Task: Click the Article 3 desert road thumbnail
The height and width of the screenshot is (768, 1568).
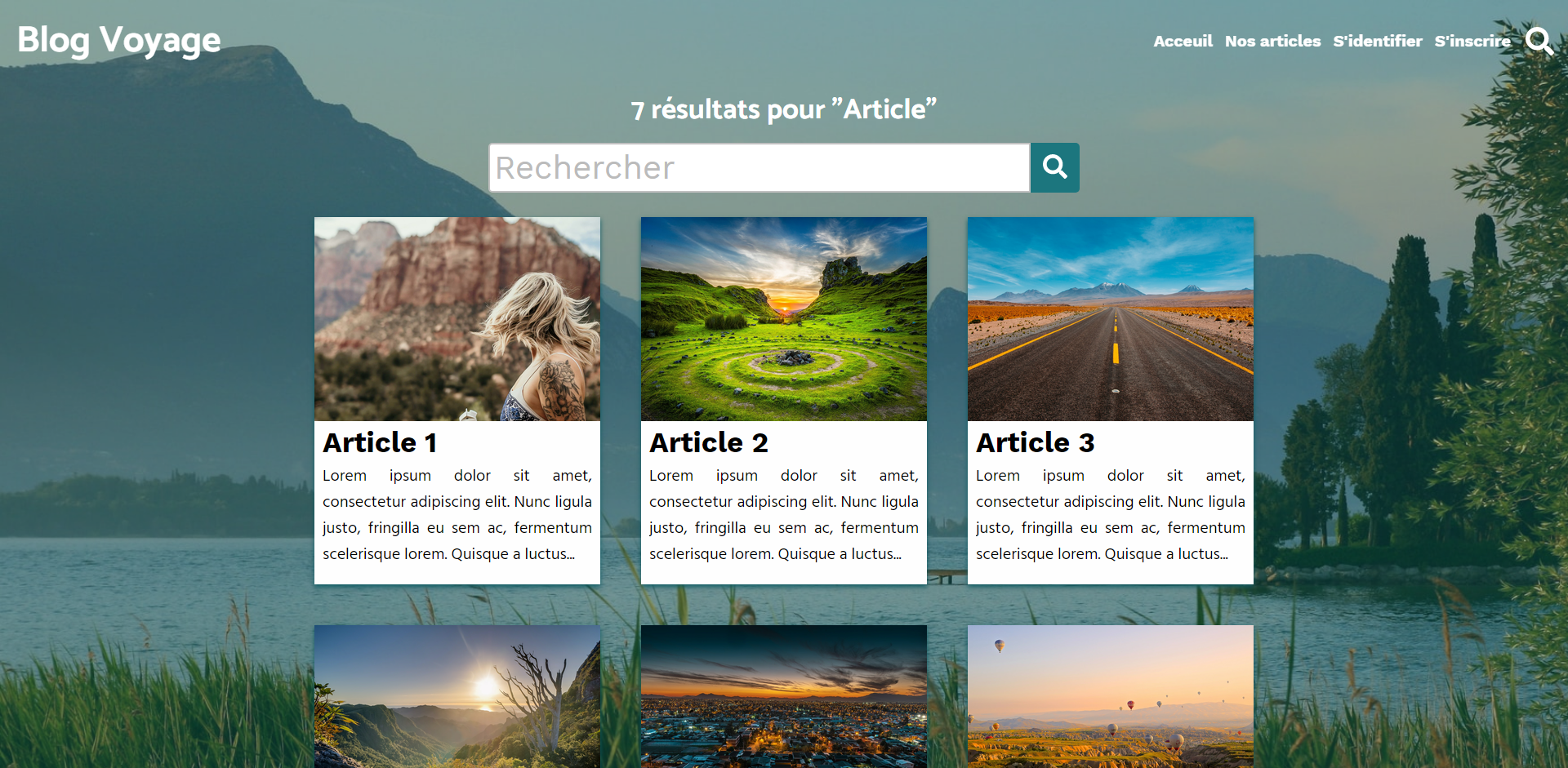Action: [1111, 319]
